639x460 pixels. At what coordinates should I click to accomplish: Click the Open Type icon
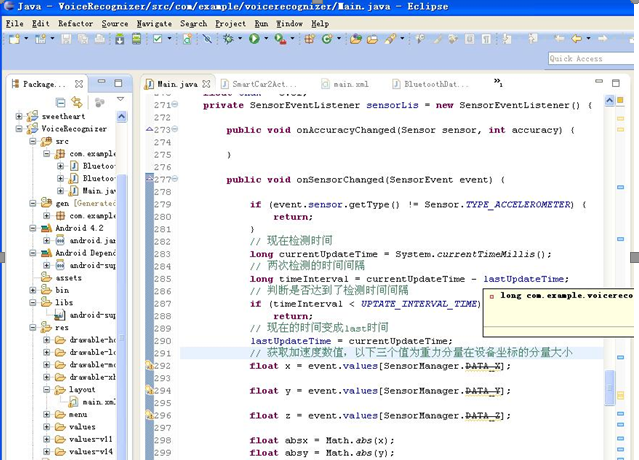tap(355, 39)
